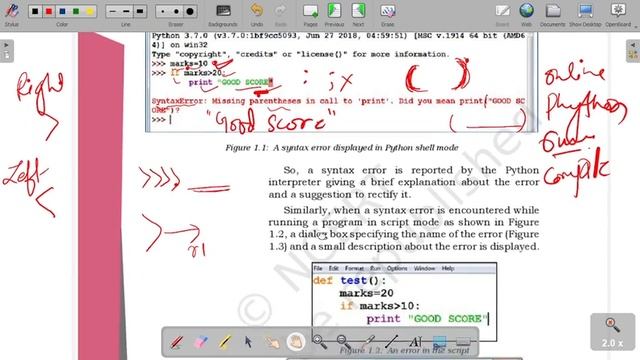The image size is (640, 360).
Task: Select the blue pen color
Action: 62,11
